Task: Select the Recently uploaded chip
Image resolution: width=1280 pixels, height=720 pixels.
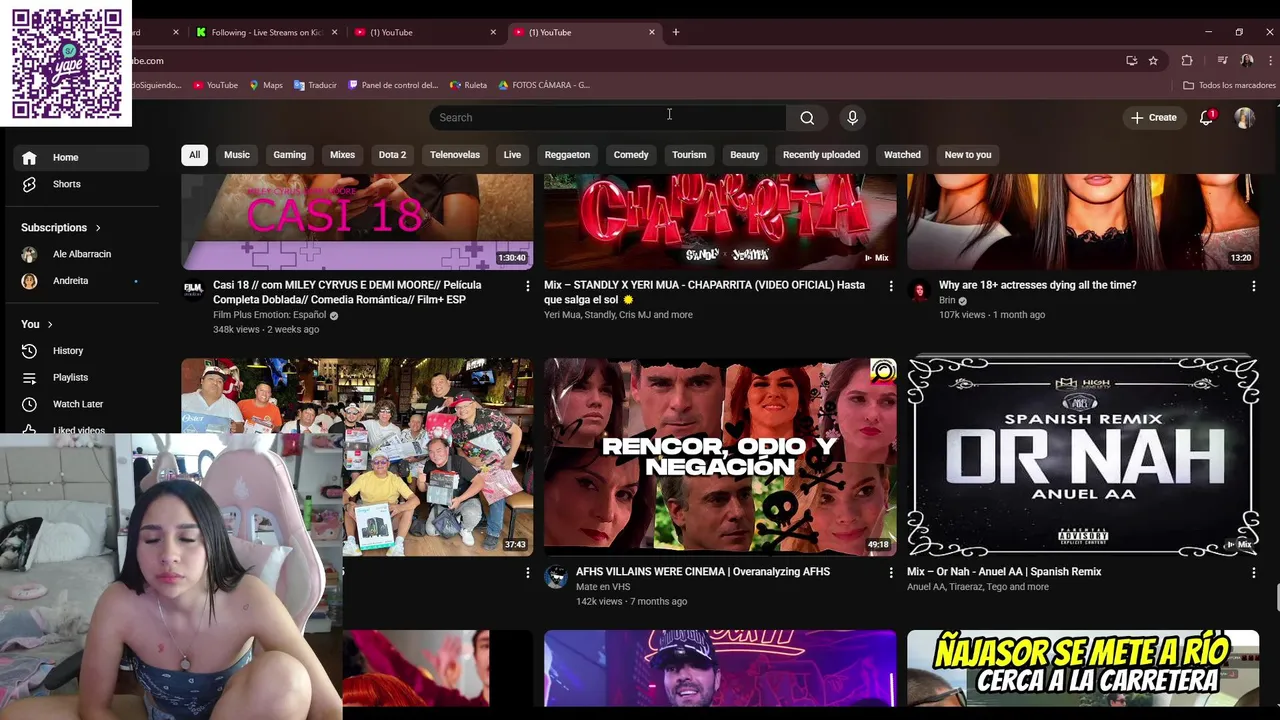Action: point(821,155)
